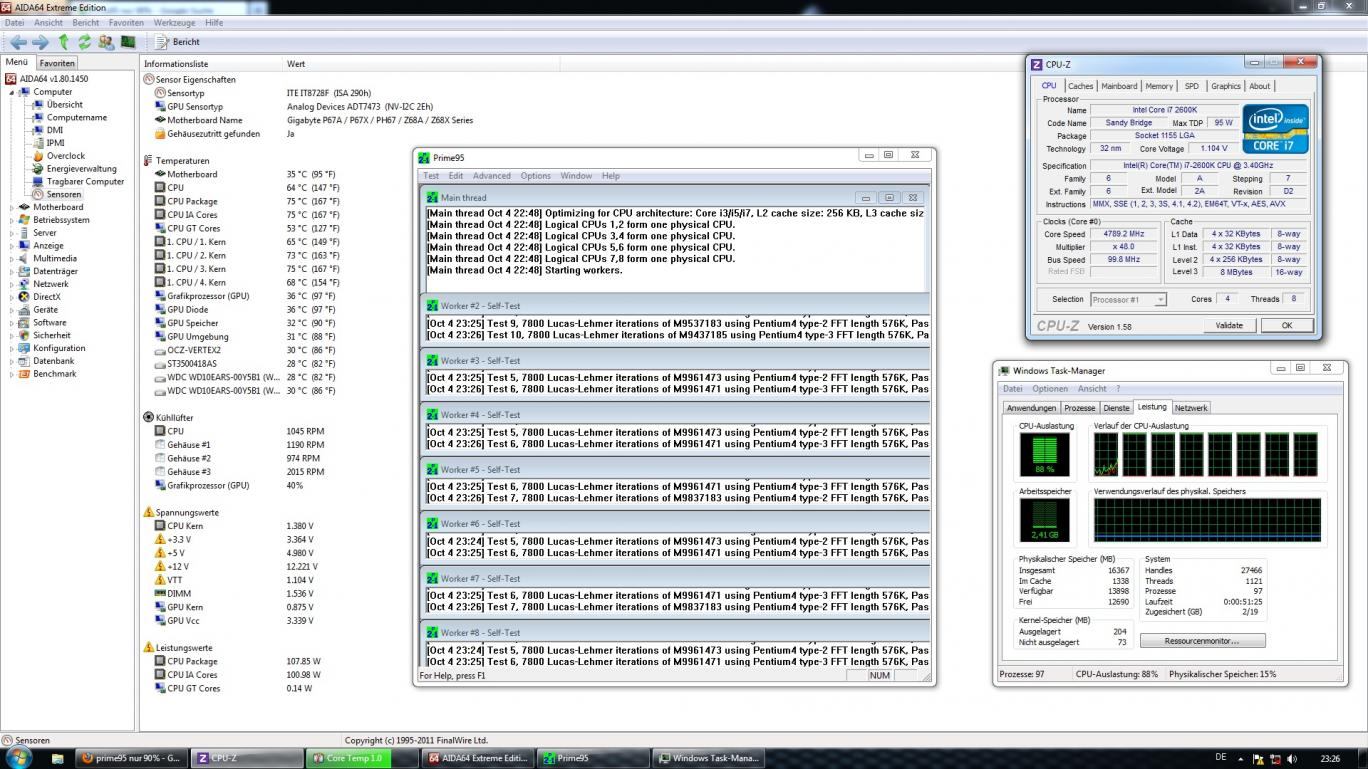1368x769 pixels.
Task: Click Intel Core i7 logo in CPU-Z
Action: coord(1275,128)
